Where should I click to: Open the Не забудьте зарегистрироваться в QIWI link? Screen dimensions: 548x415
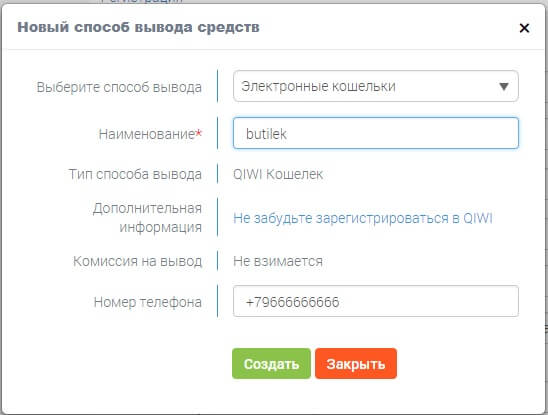pos(363,218)
